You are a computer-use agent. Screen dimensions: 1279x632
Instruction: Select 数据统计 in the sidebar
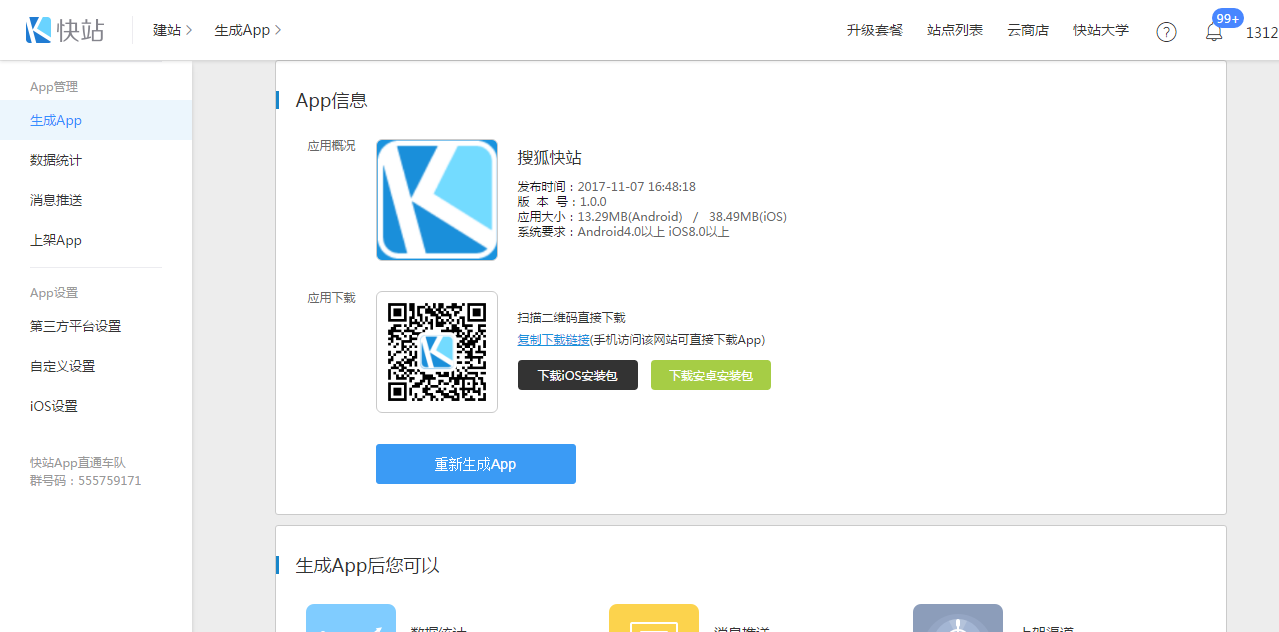pos(56,160)
